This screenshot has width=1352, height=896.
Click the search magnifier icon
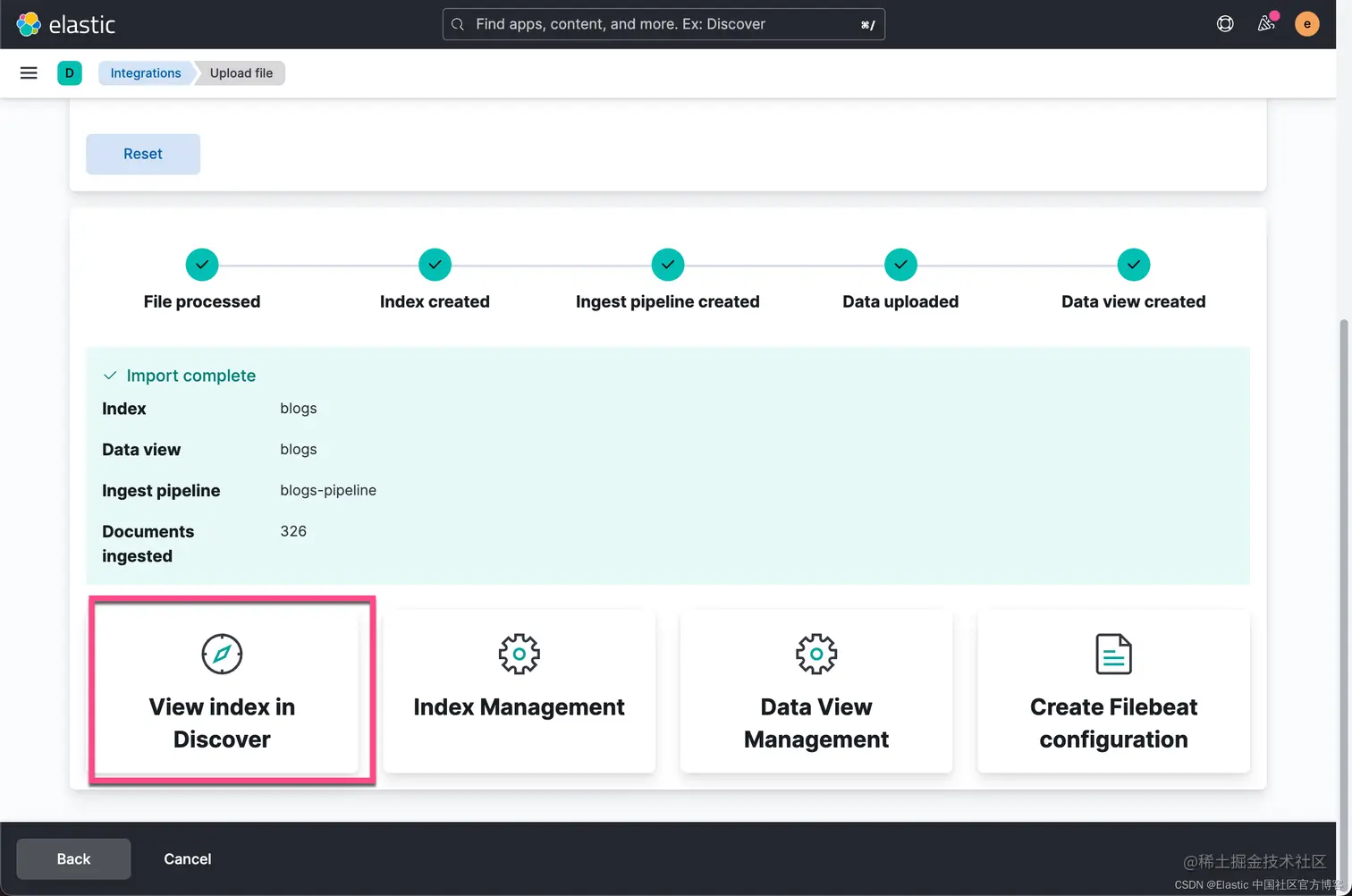coord(458,24)
